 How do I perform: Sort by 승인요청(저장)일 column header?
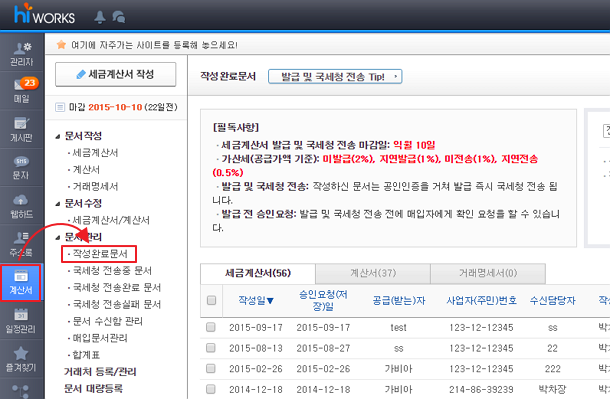point(323,300)
